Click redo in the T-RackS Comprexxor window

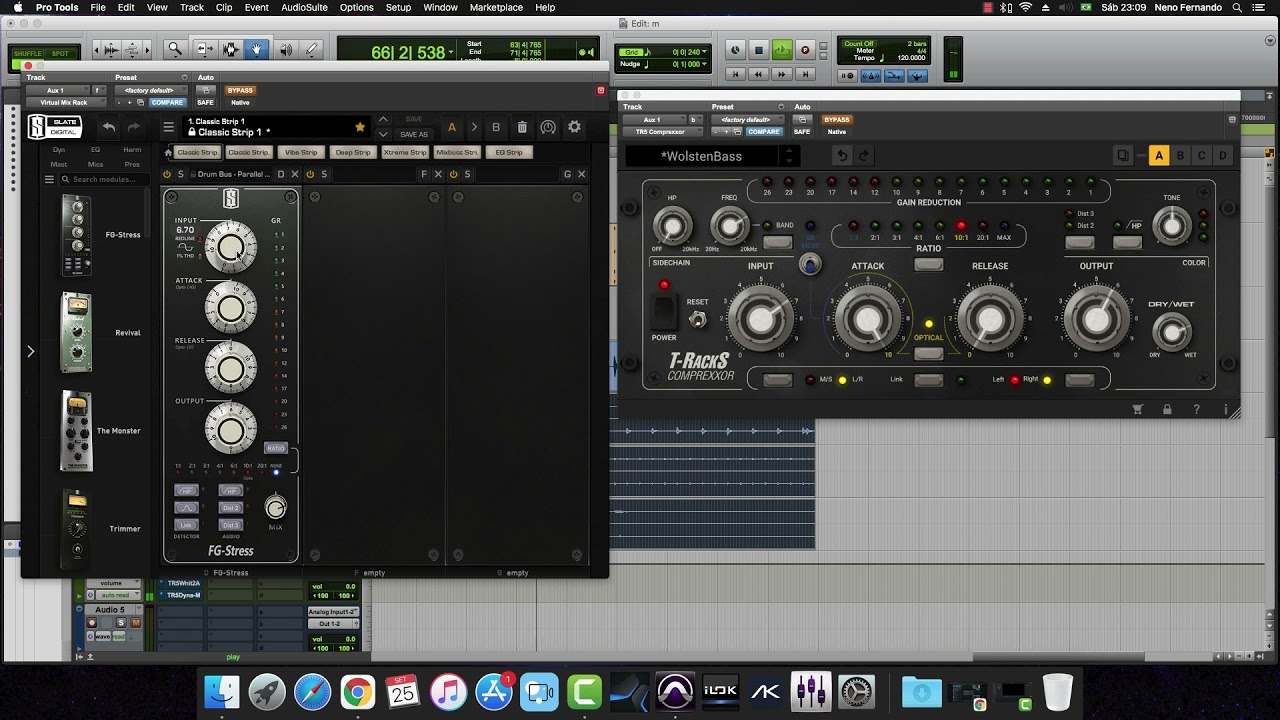pyautogui.click(x=864, y=156)
